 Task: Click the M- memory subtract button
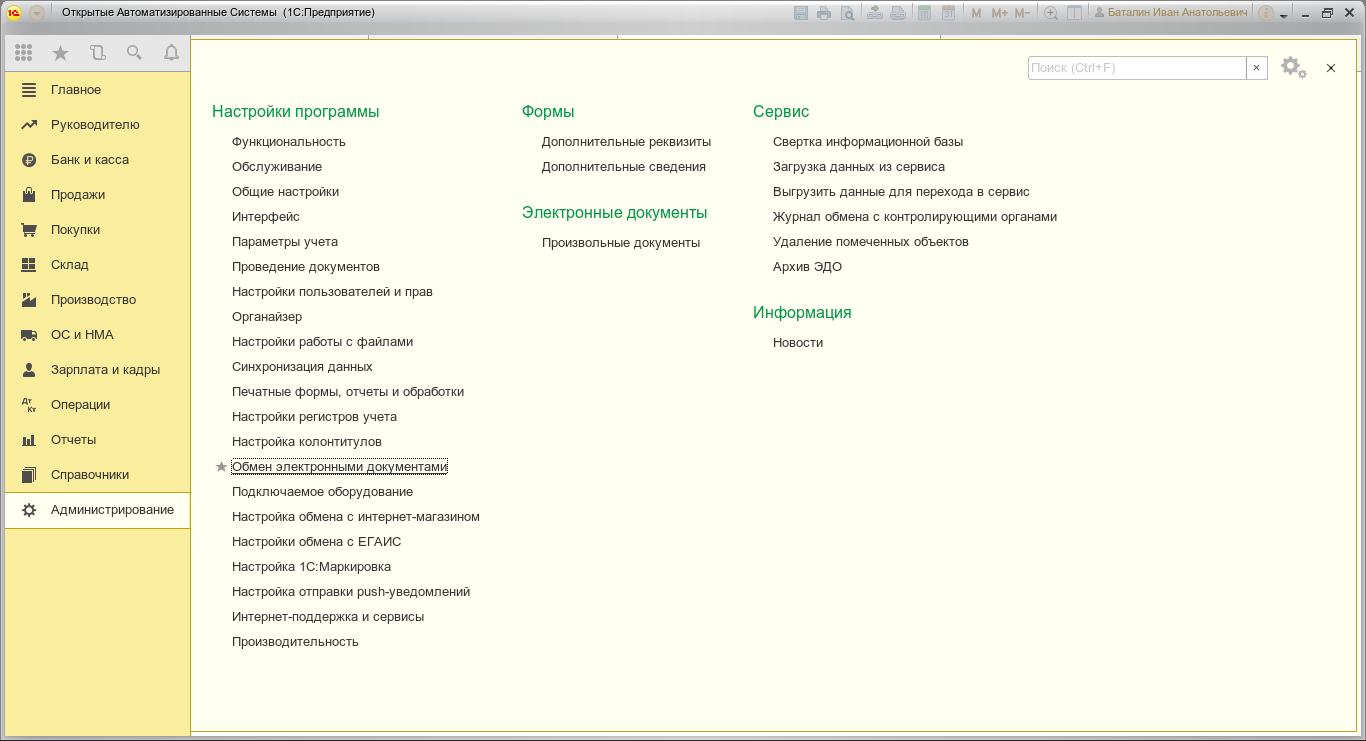click(1022, 13)
